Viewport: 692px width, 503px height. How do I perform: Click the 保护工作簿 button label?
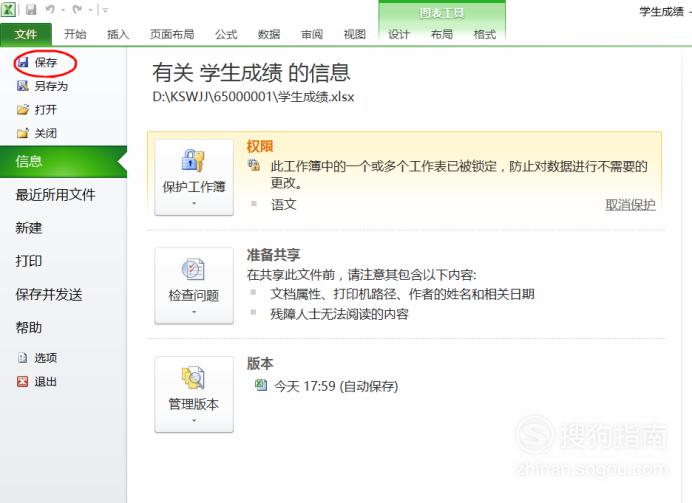(194, 187)
